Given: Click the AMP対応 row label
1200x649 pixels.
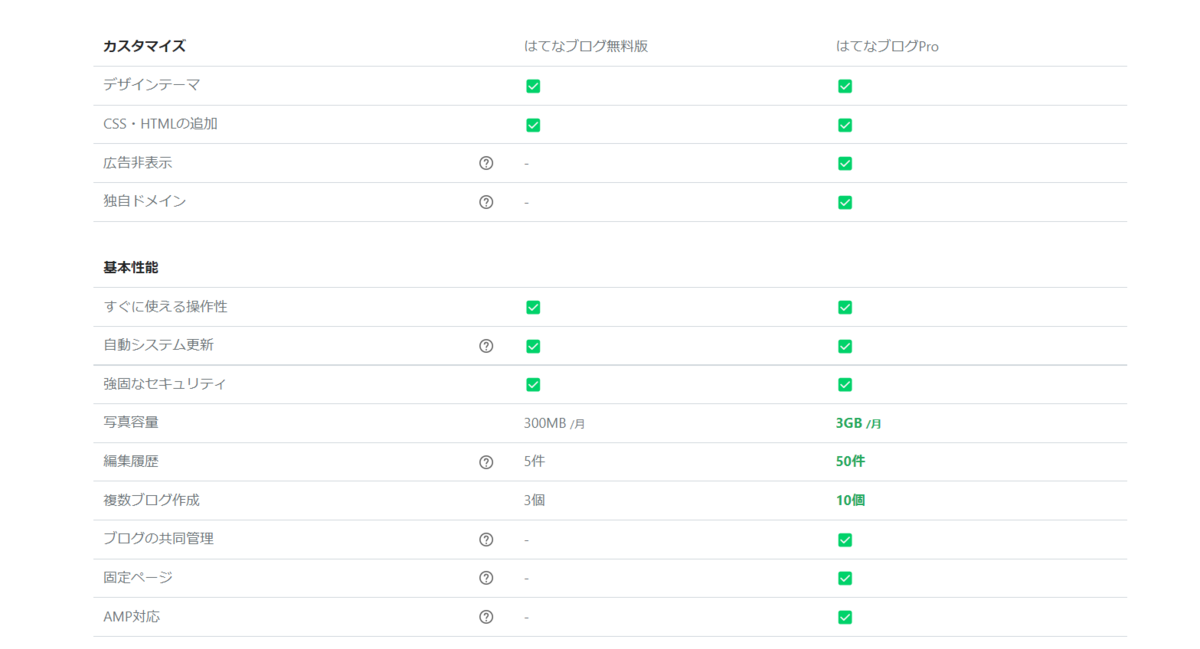Looking at the screenshot, I should [x=132, y=616].
